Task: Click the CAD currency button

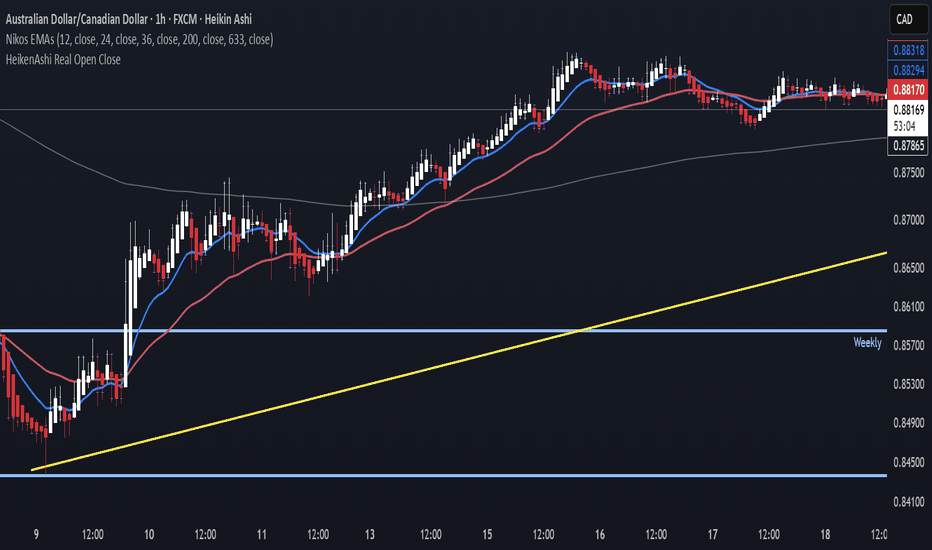Action: [908, 20]
